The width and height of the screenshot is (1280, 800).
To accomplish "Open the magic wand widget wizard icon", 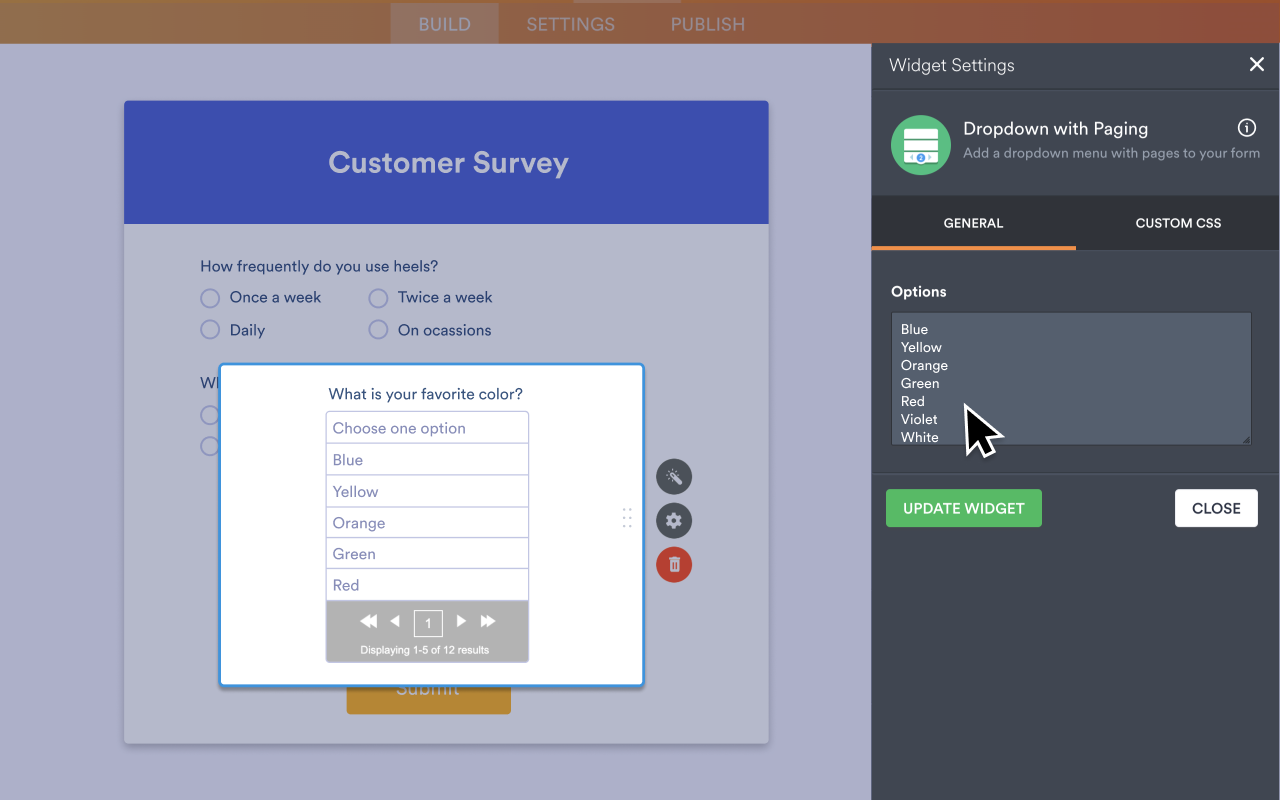I will [x=673, y=477].
